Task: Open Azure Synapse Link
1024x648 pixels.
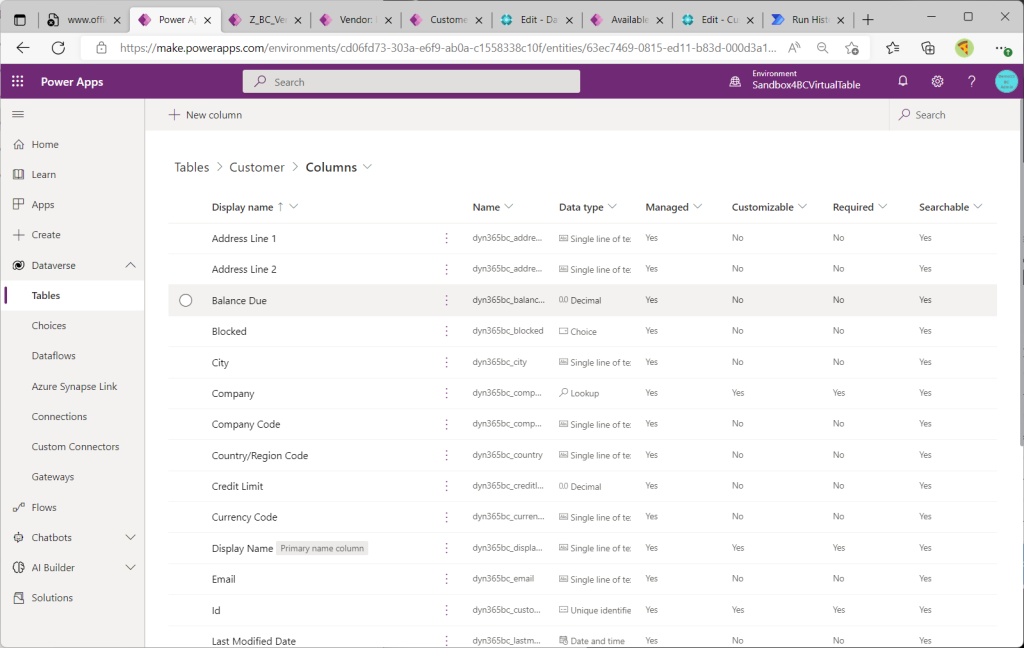Action: click(x=74, y=387)
